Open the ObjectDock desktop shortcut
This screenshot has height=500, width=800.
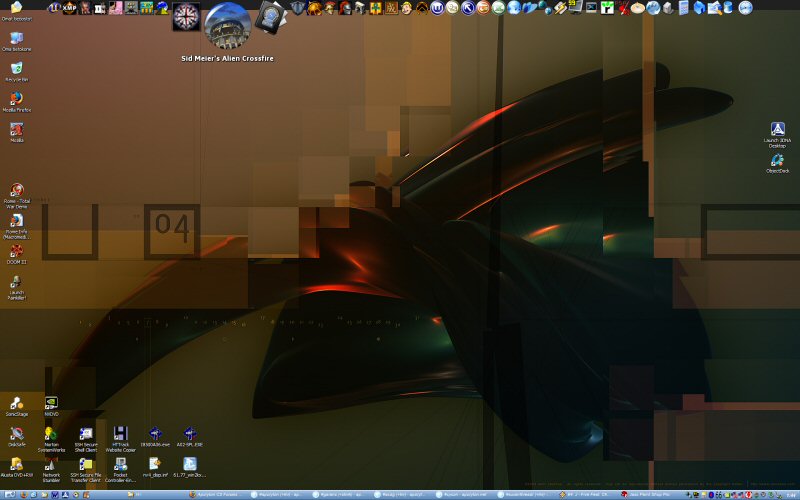pos(777,161)
